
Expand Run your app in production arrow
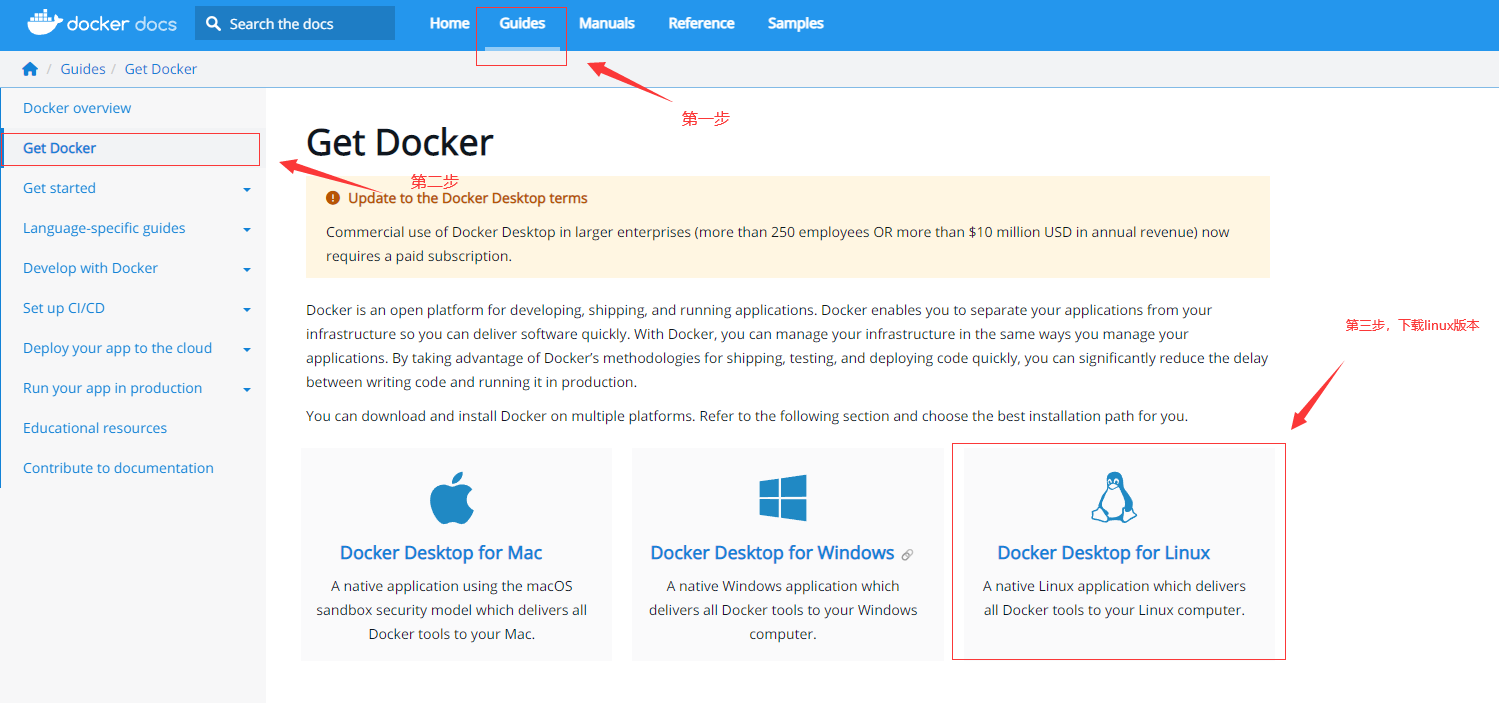(x=247, y=389)
